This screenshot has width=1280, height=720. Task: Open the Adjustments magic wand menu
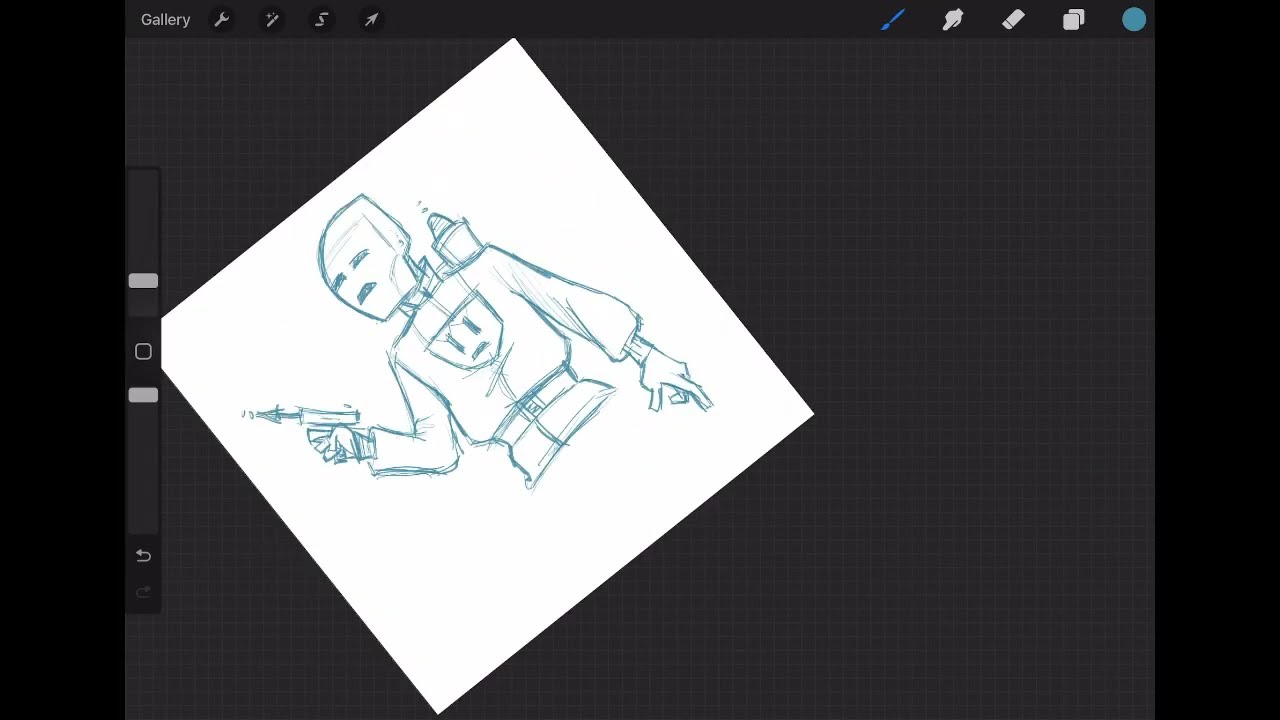click(x=272, y=20)
